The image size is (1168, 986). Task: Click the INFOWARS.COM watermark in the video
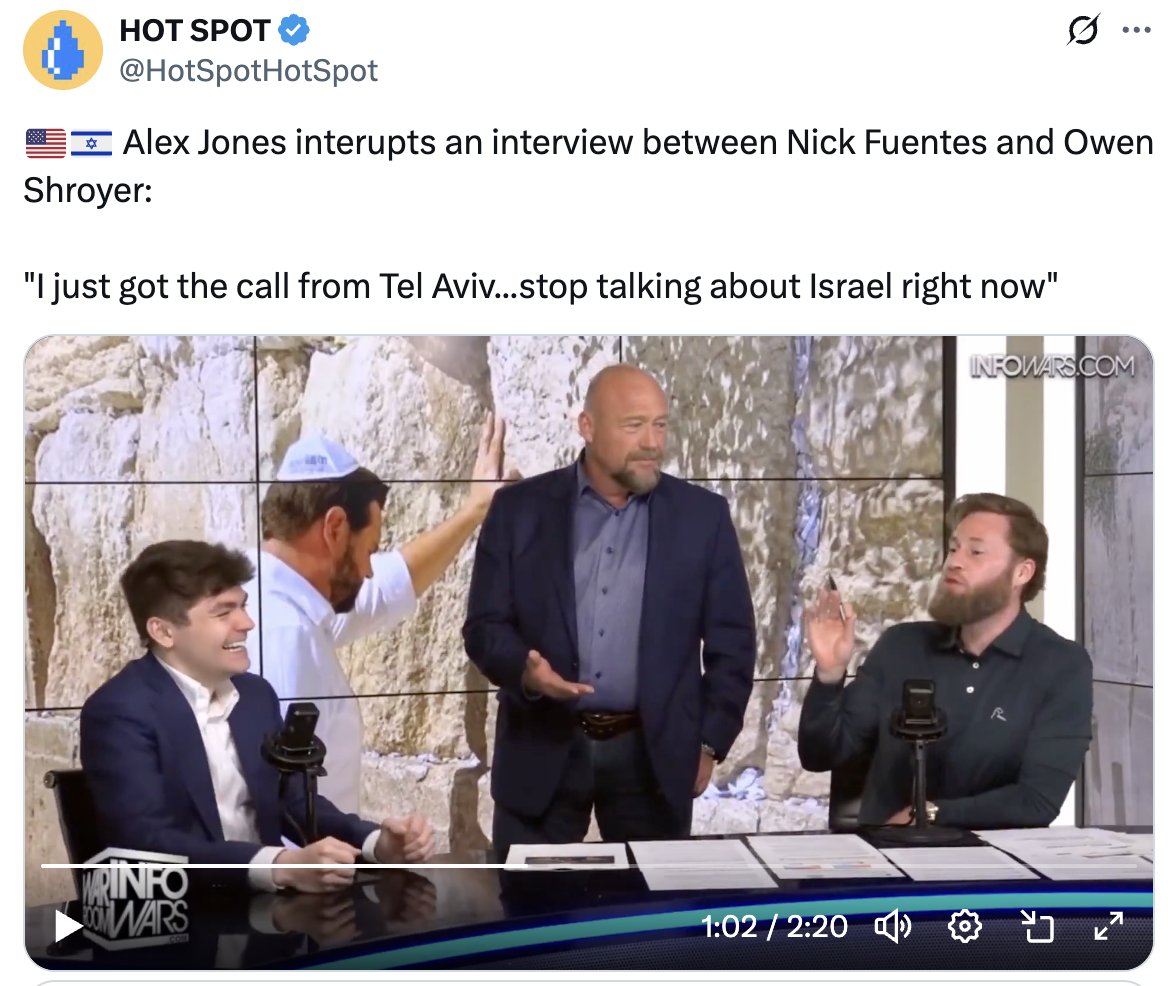[1052, 366]
